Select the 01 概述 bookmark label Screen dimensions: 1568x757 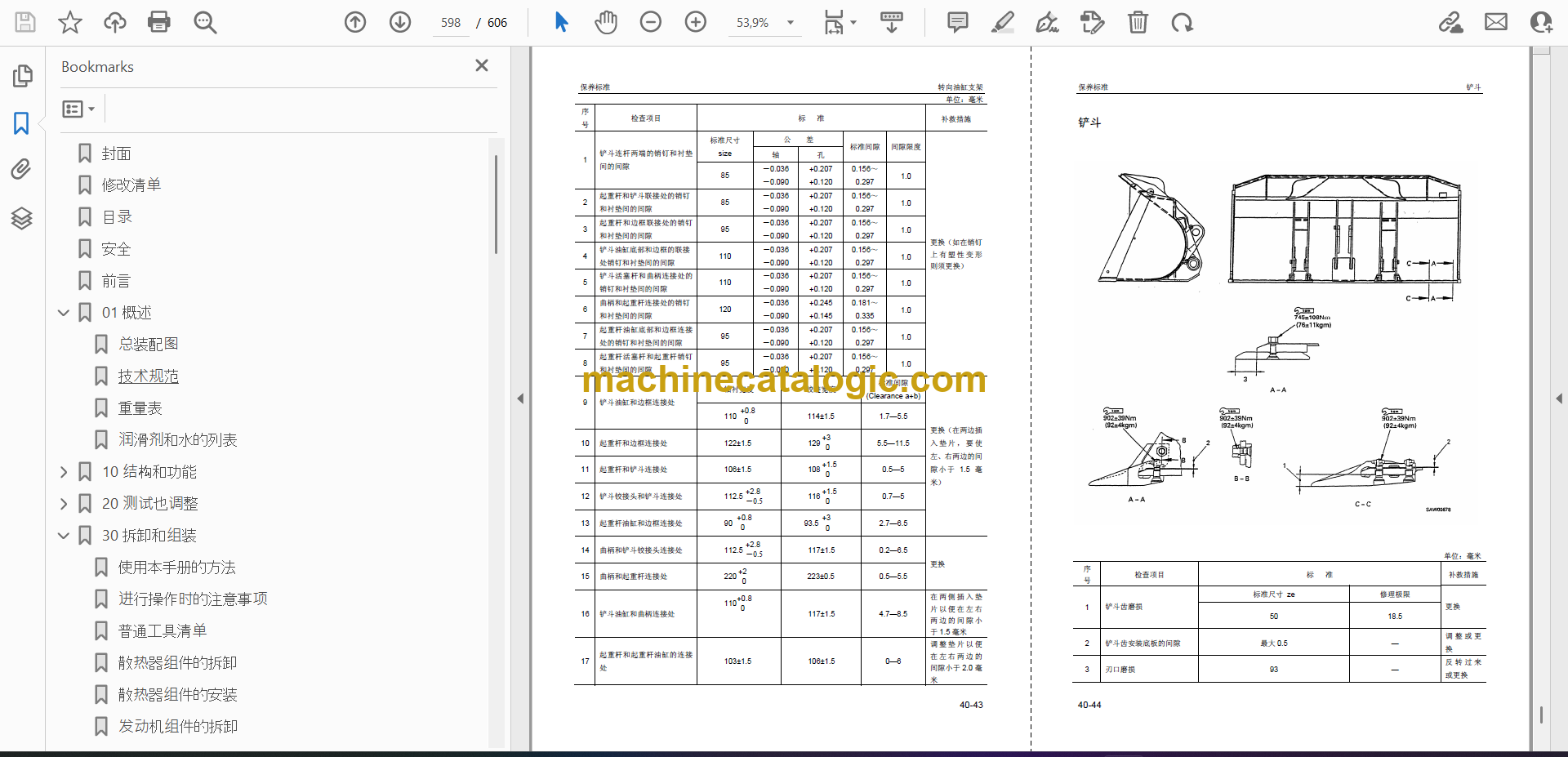pos(127,313)
